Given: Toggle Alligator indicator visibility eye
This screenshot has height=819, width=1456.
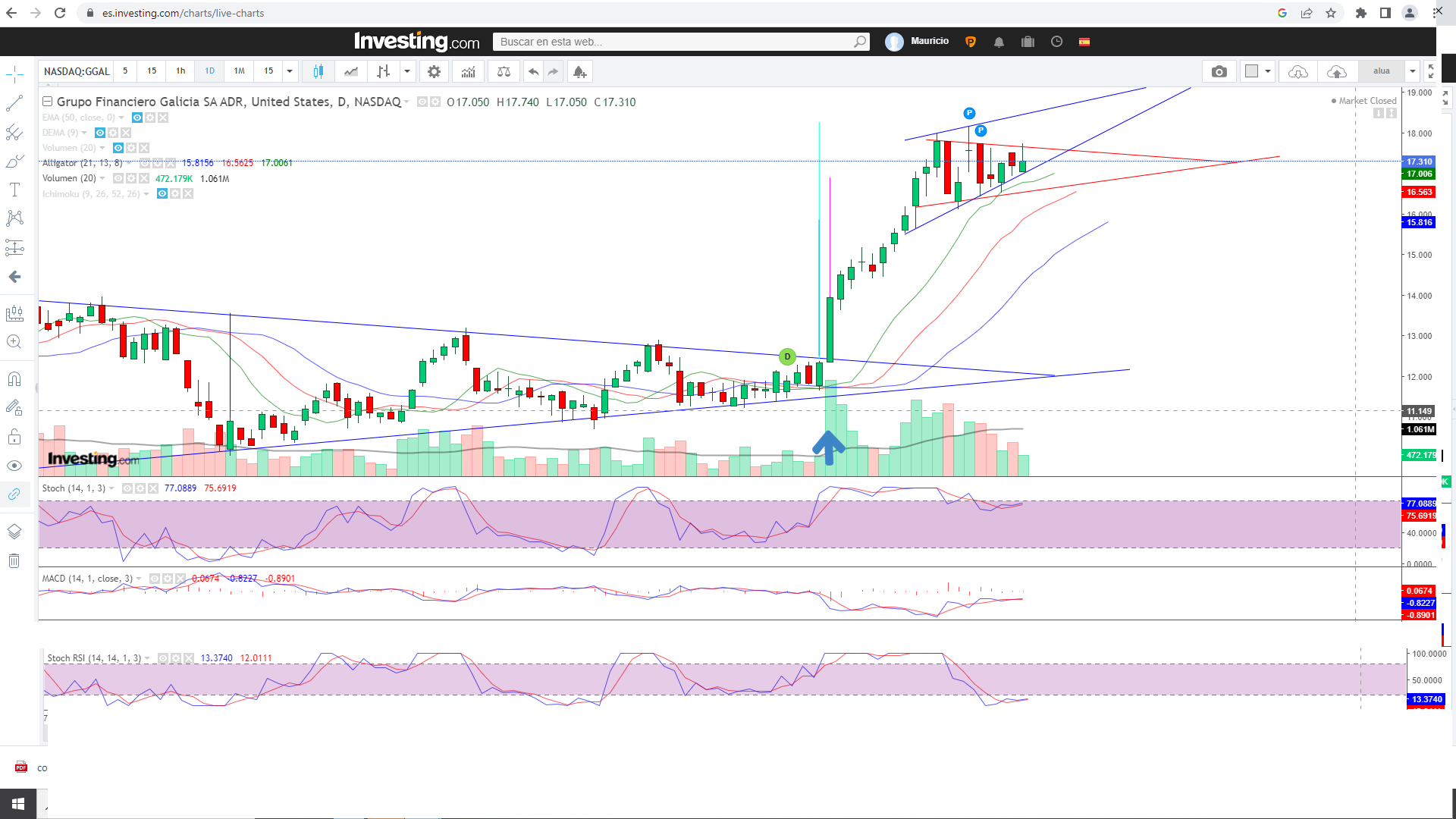Looking at the screenshot, I should [145, 163].
